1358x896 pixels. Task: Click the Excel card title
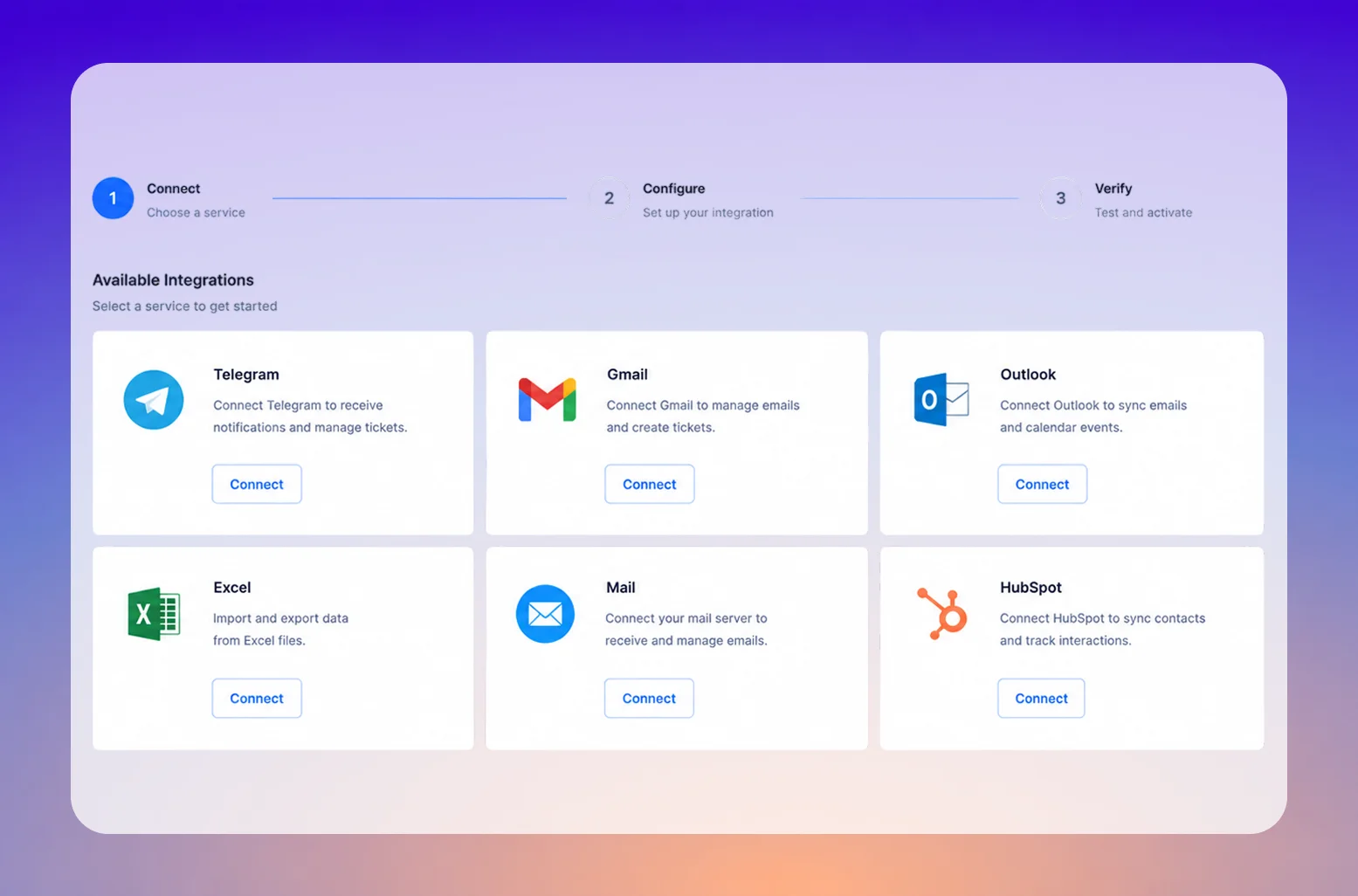(x=231, y=588)
